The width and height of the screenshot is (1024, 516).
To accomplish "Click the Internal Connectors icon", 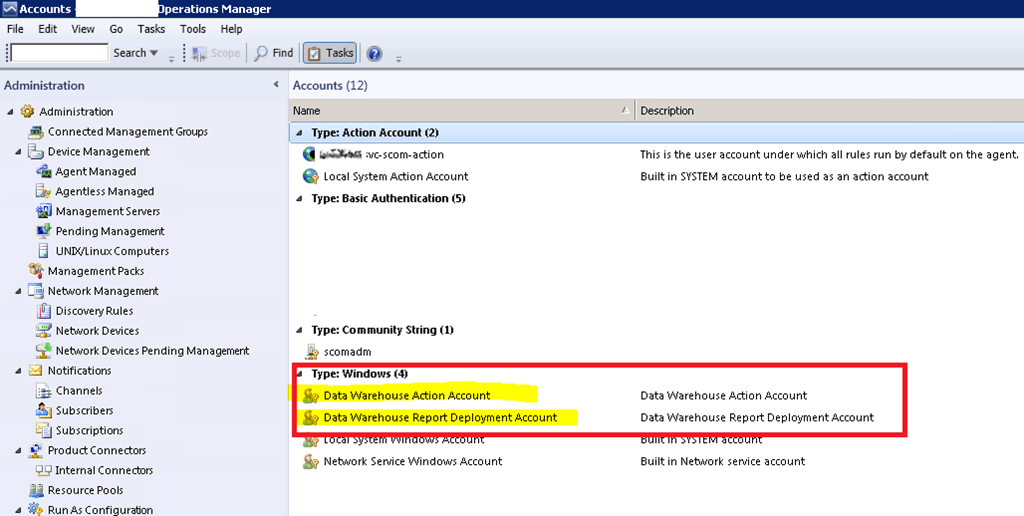I will tap(44, 470).
